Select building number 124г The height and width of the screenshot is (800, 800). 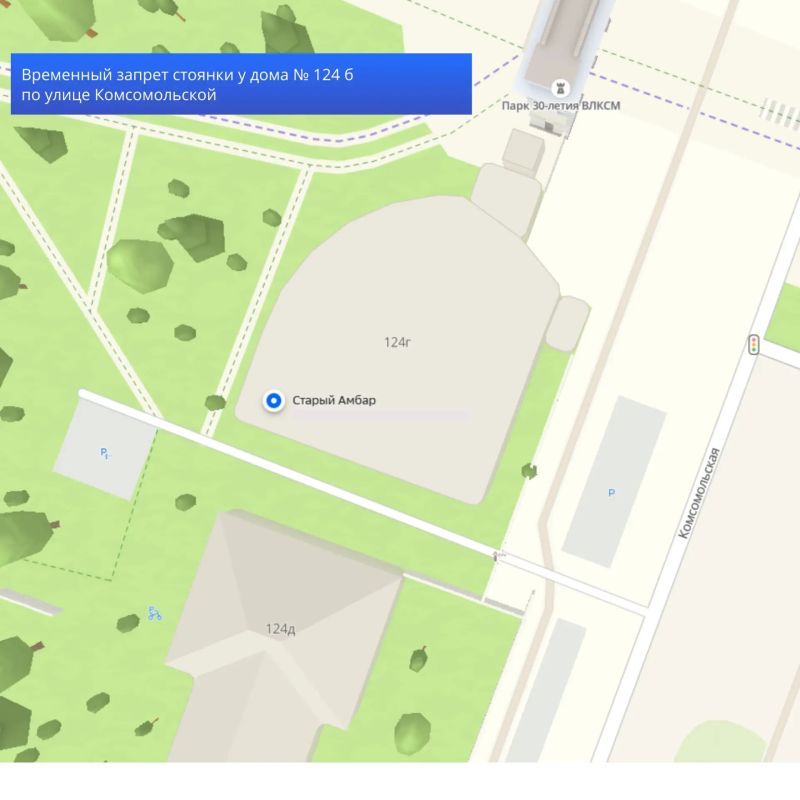[x=397, y=342]
